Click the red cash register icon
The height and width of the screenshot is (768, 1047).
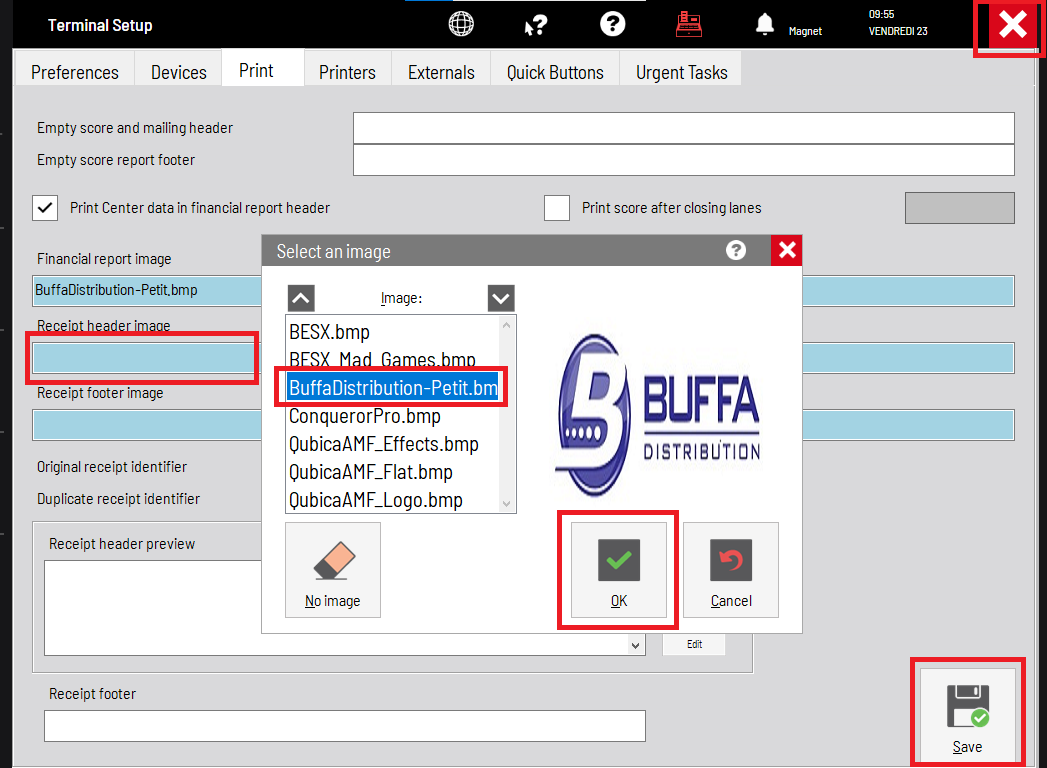[x=688, y=24]
